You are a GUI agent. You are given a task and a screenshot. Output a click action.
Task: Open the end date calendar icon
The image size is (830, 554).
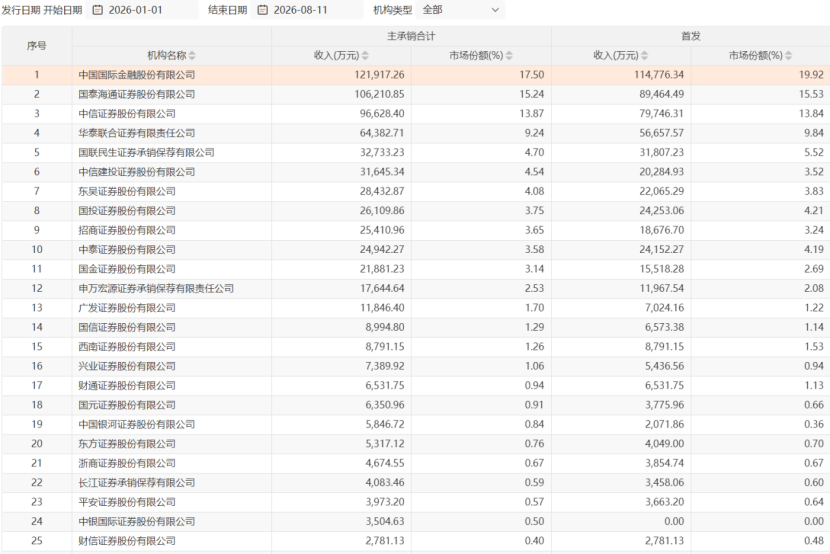(x=263, y=10)
